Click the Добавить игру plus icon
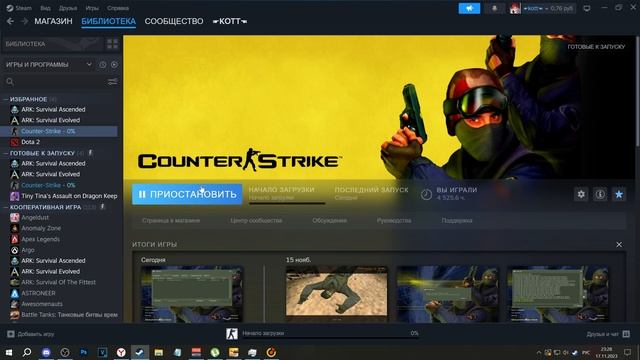Image resolution: width=640 pixels, height=360 pixels. tap(11, 334)
